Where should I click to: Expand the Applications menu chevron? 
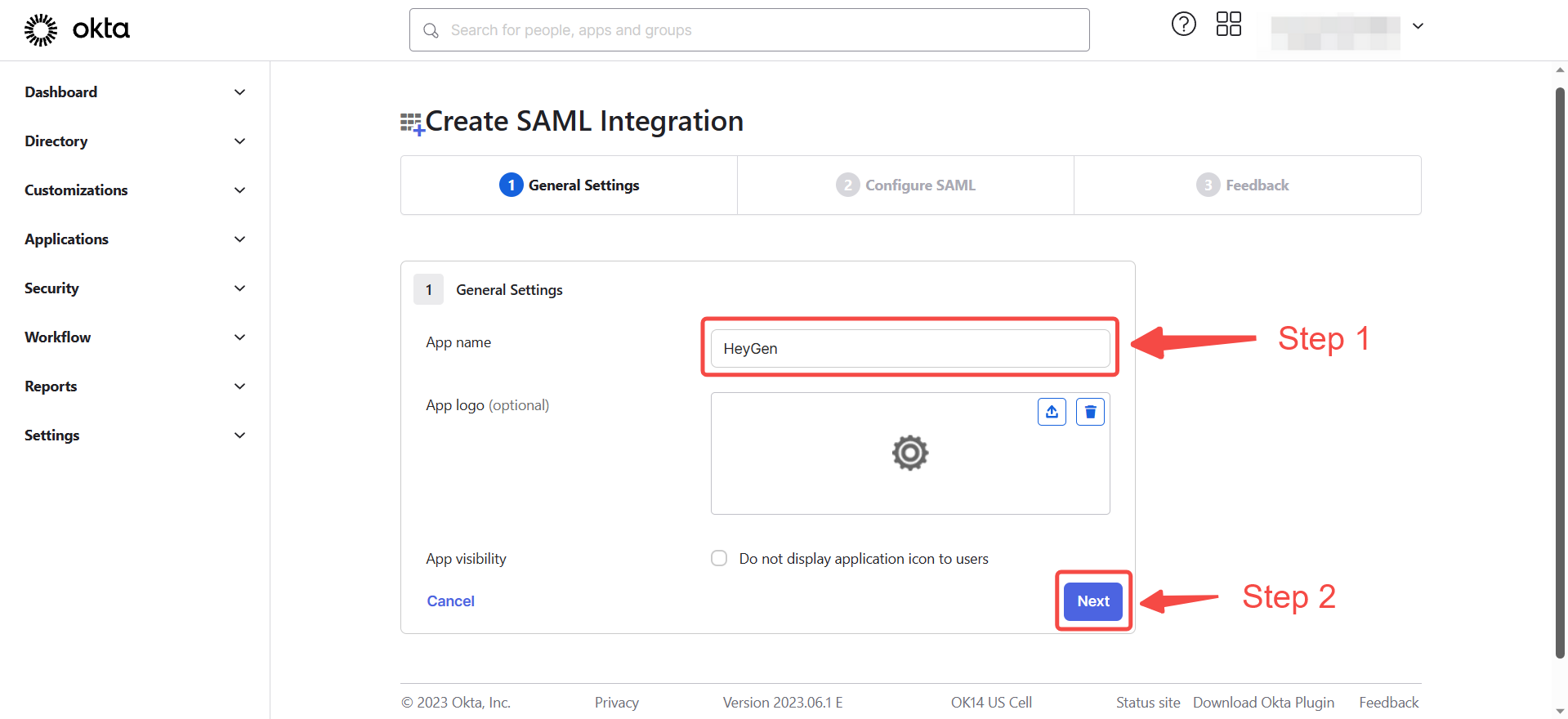click(239, 239)
